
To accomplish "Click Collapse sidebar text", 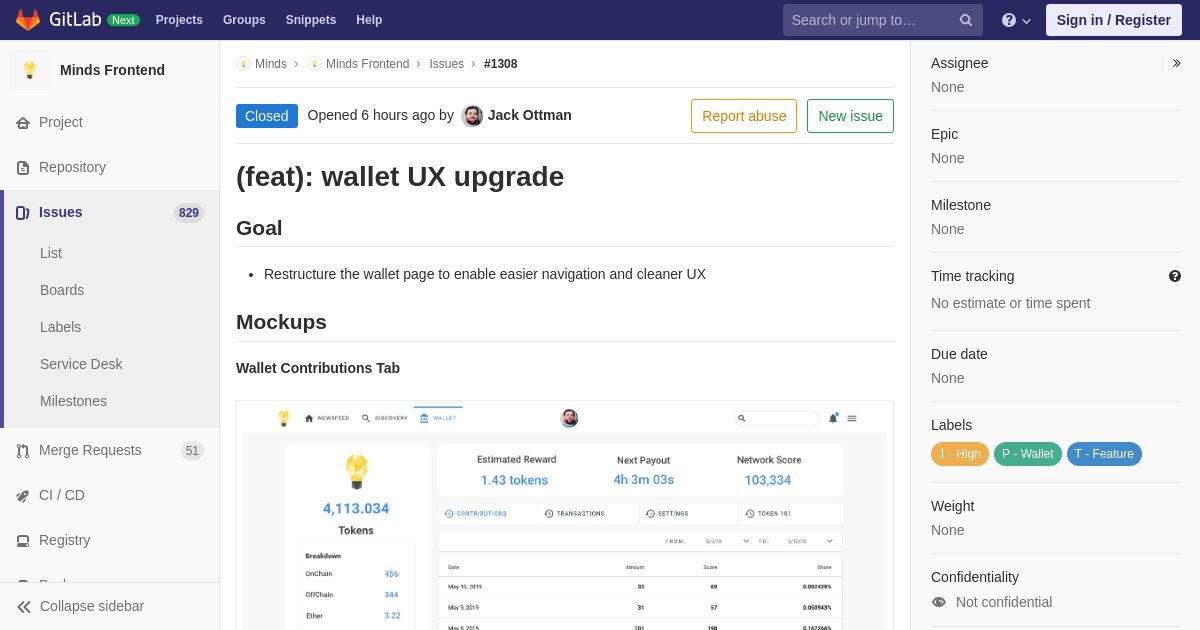I will point(92,606).
